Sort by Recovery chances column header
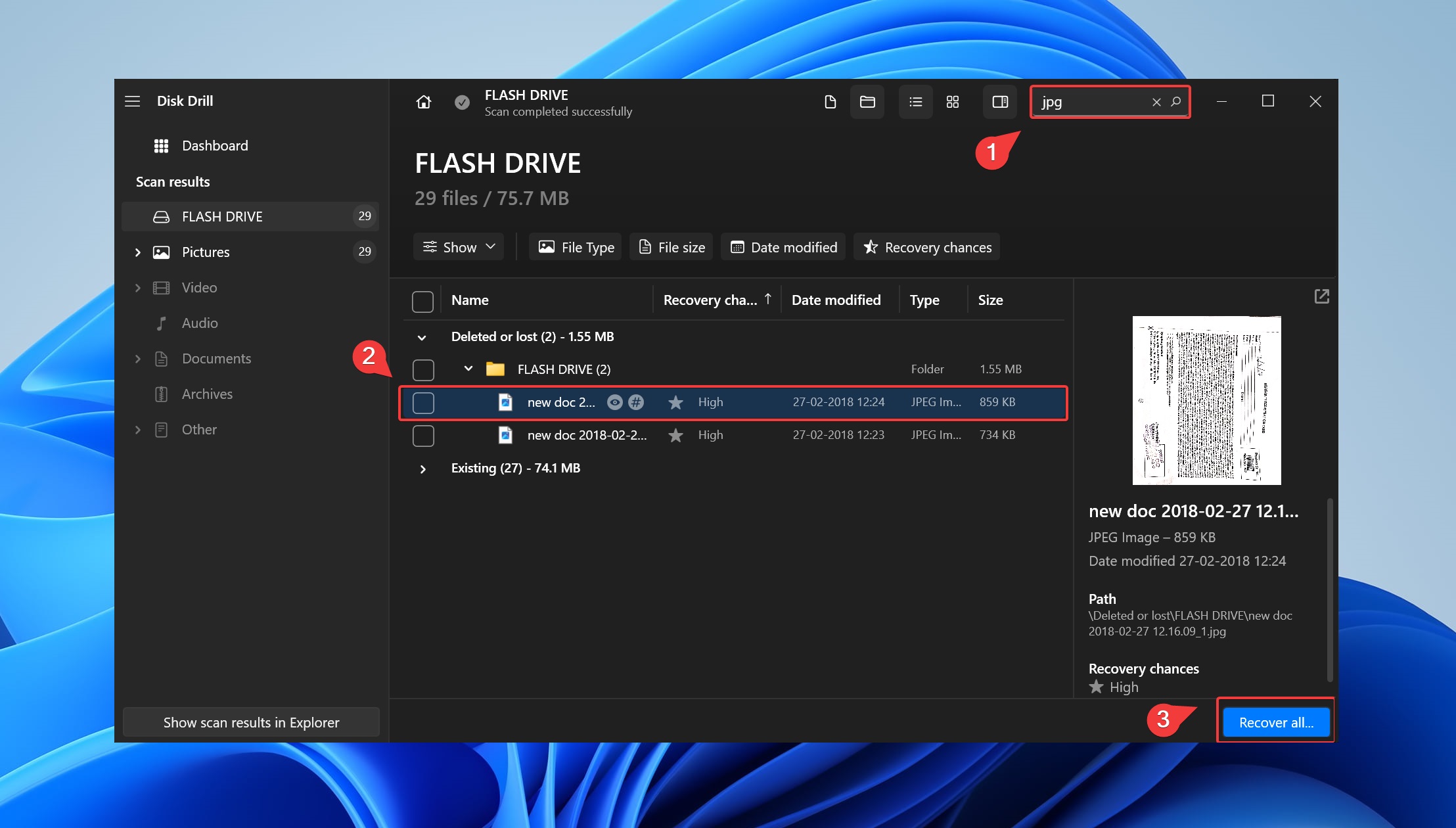This screenshot has width=1456, height=828. (717, 300)
